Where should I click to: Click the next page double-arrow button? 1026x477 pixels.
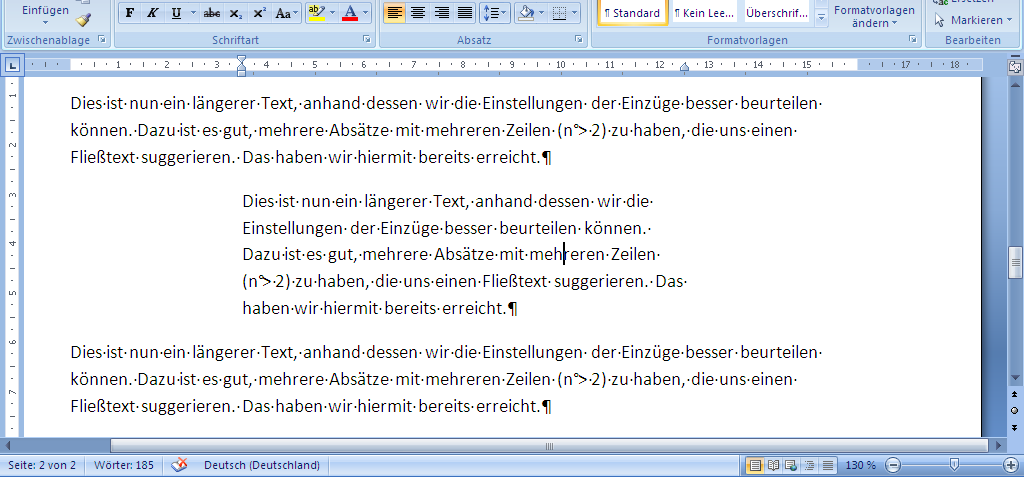[1015, 427]
